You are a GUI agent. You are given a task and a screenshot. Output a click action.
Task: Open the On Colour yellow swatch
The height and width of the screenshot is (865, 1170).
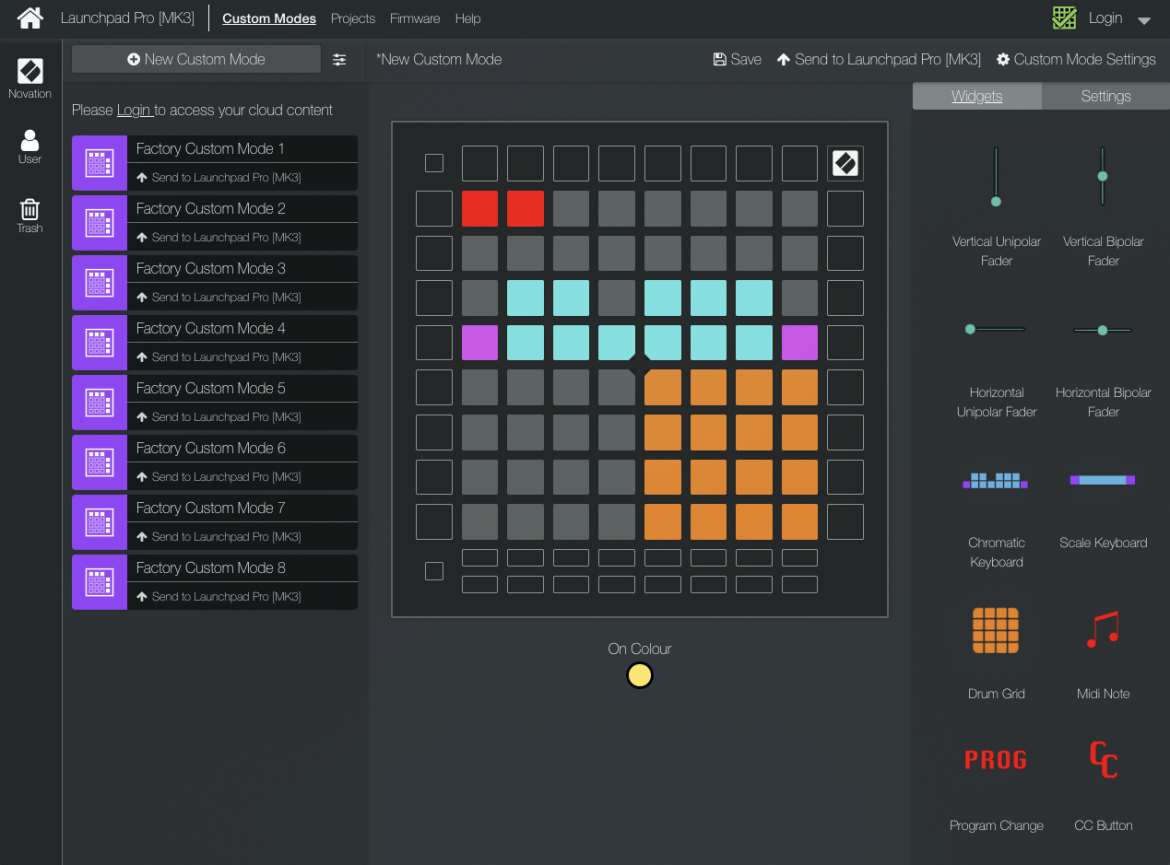click(x=639, y=675)
